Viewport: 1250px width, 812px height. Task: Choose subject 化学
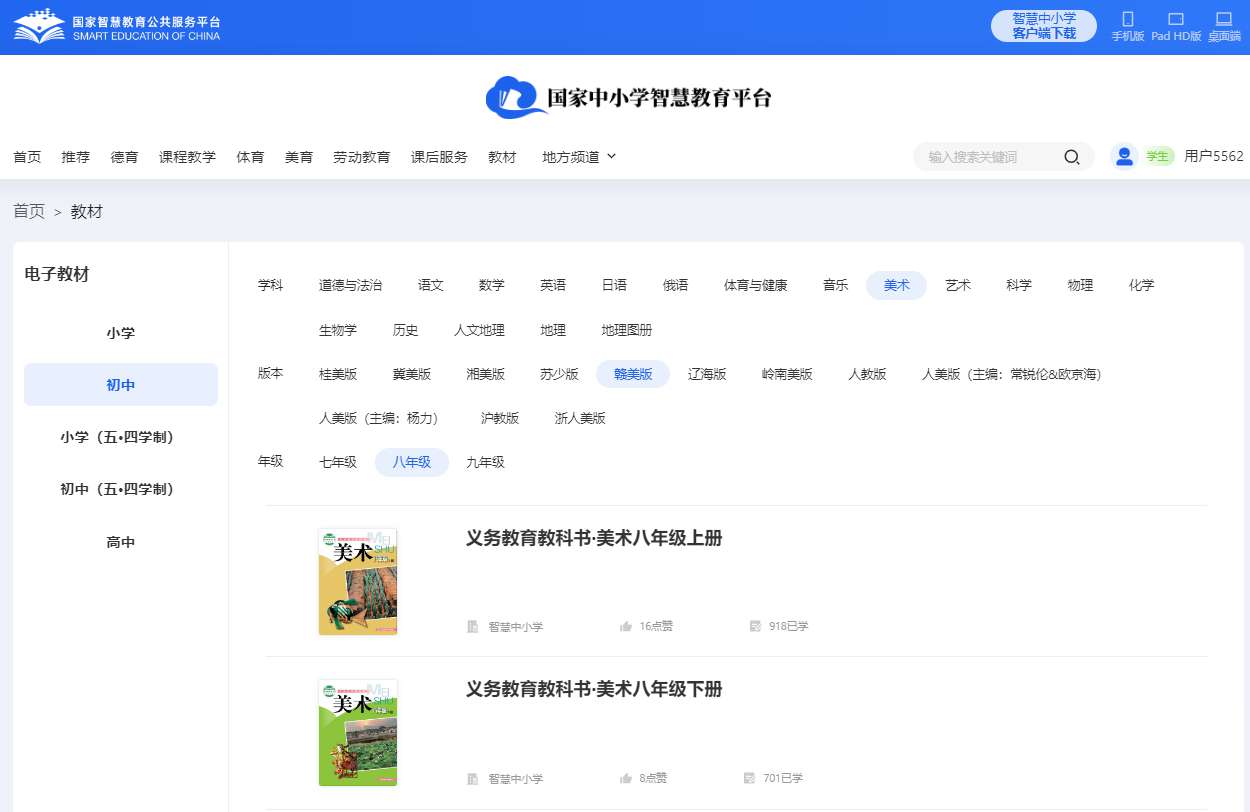1141,285
